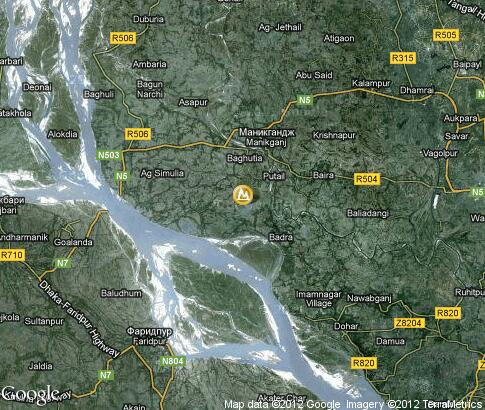Image resolution: width=485 pixels, height=410 pixels.
Task: Click the R506 road badge near Duburia
Action: 123,38
